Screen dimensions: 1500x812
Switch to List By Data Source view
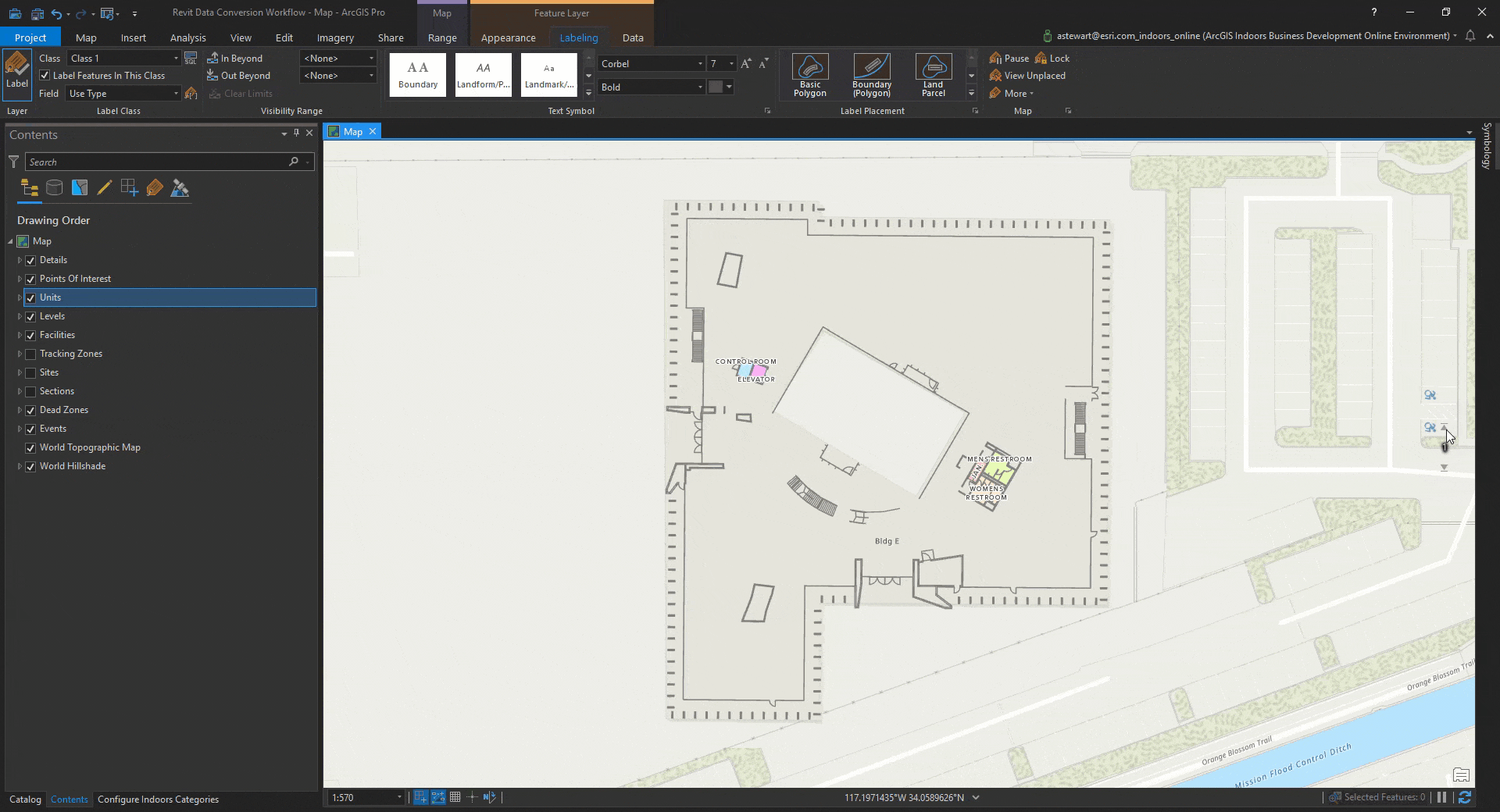(x=54, y=187)
